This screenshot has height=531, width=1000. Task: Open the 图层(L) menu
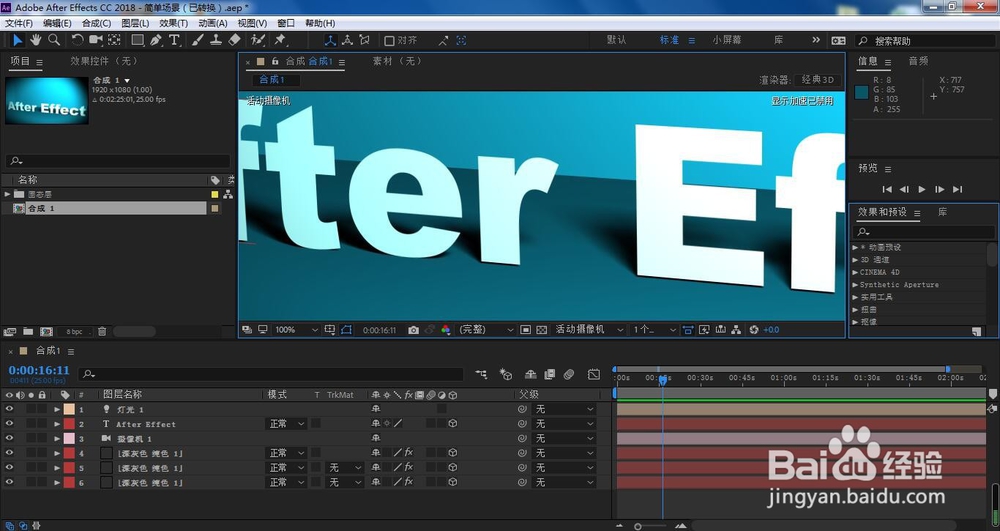(135, 23)
